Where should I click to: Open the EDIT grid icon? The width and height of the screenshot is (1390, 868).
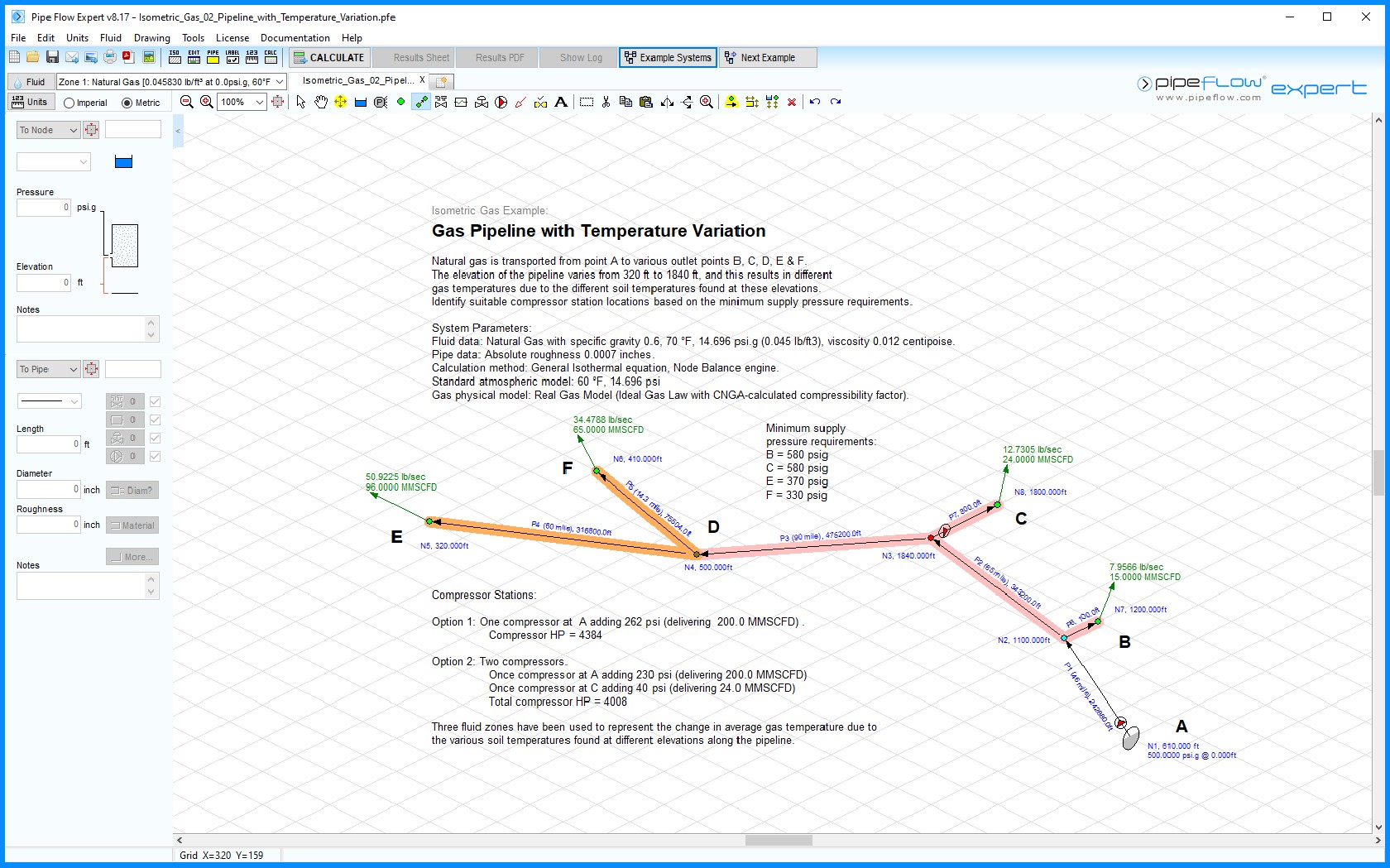[x=194, y=57]
